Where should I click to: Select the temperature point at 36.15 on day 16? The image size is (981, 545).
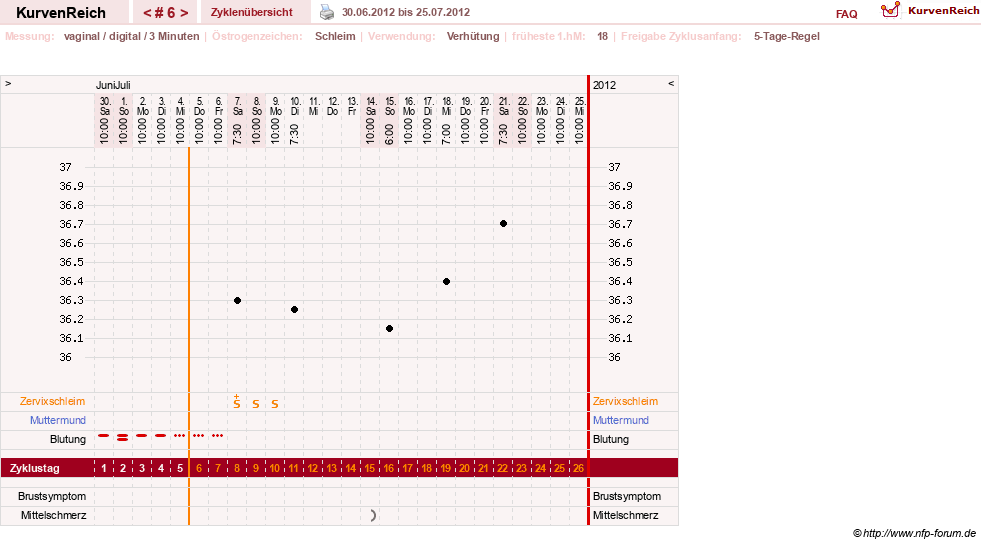pyautogui.click(x=389, y=329)
